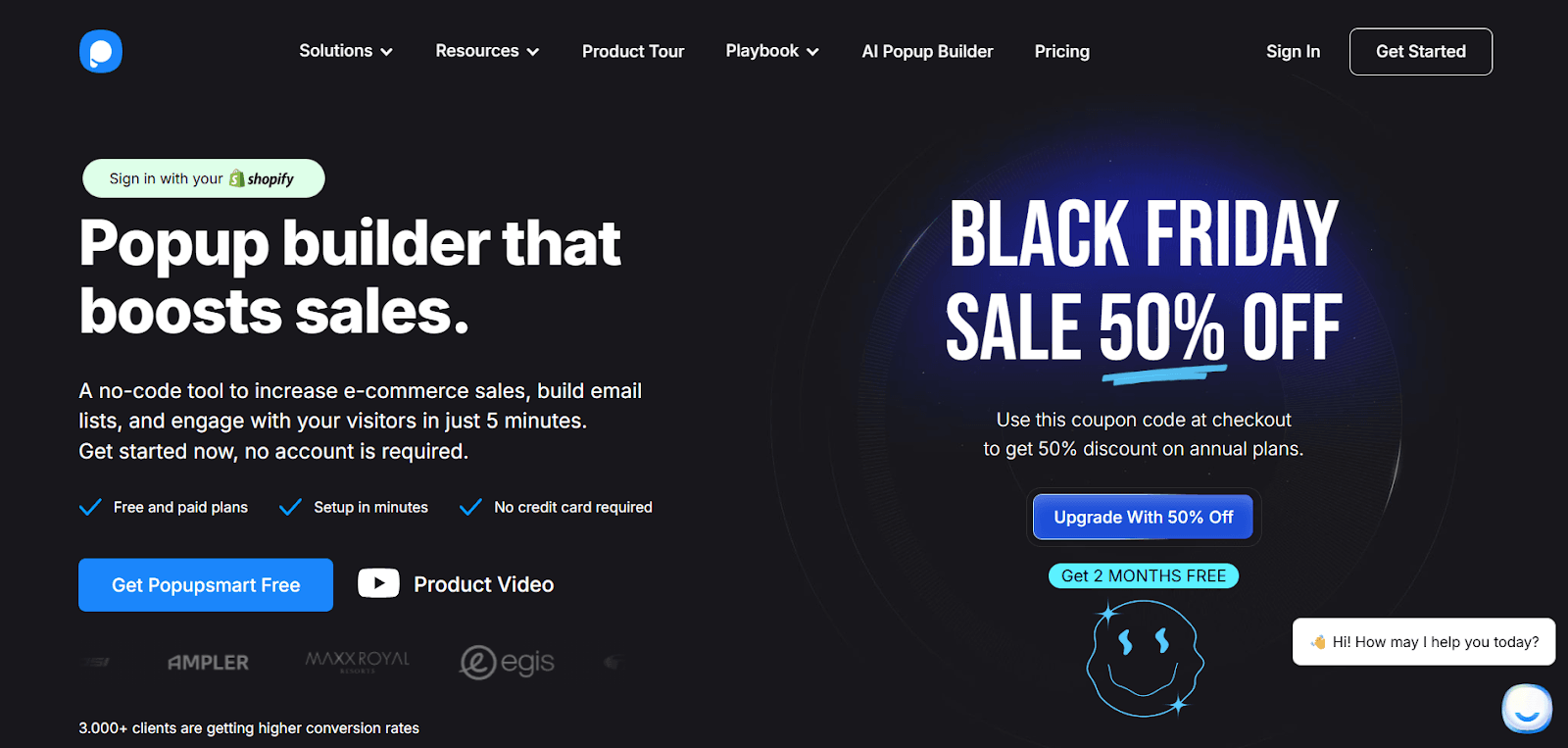Click the AMPLER client logo

pyautogui.click(x=208, y=663)
